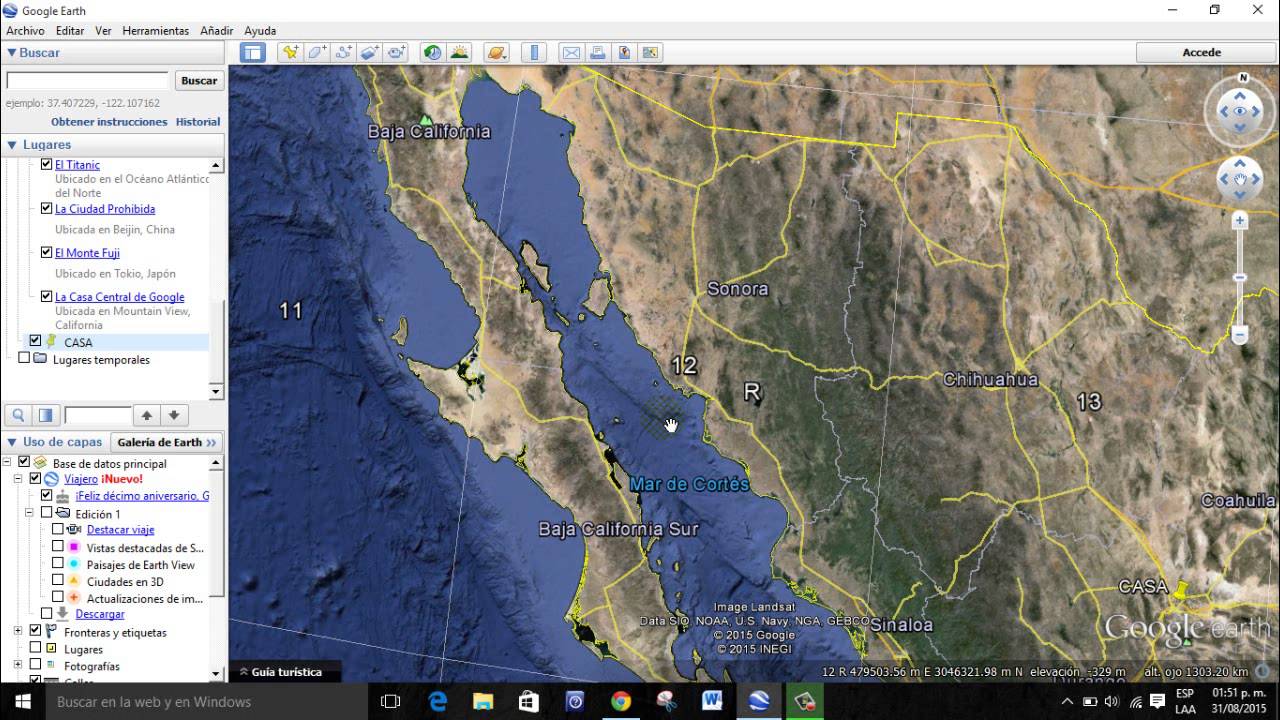Zoom in with the plus button
The width and height of the screenshot is (1280, 720).
(1240, 220)
